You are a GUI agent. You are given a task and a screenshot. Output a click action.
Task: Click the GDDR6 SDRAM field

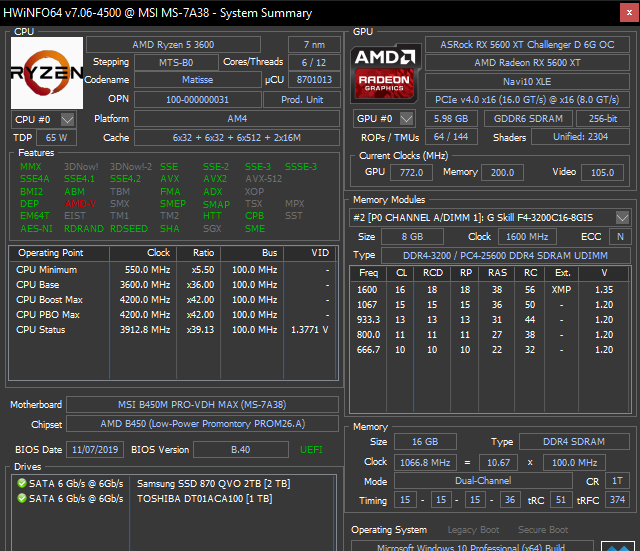(x=529, y=119)
